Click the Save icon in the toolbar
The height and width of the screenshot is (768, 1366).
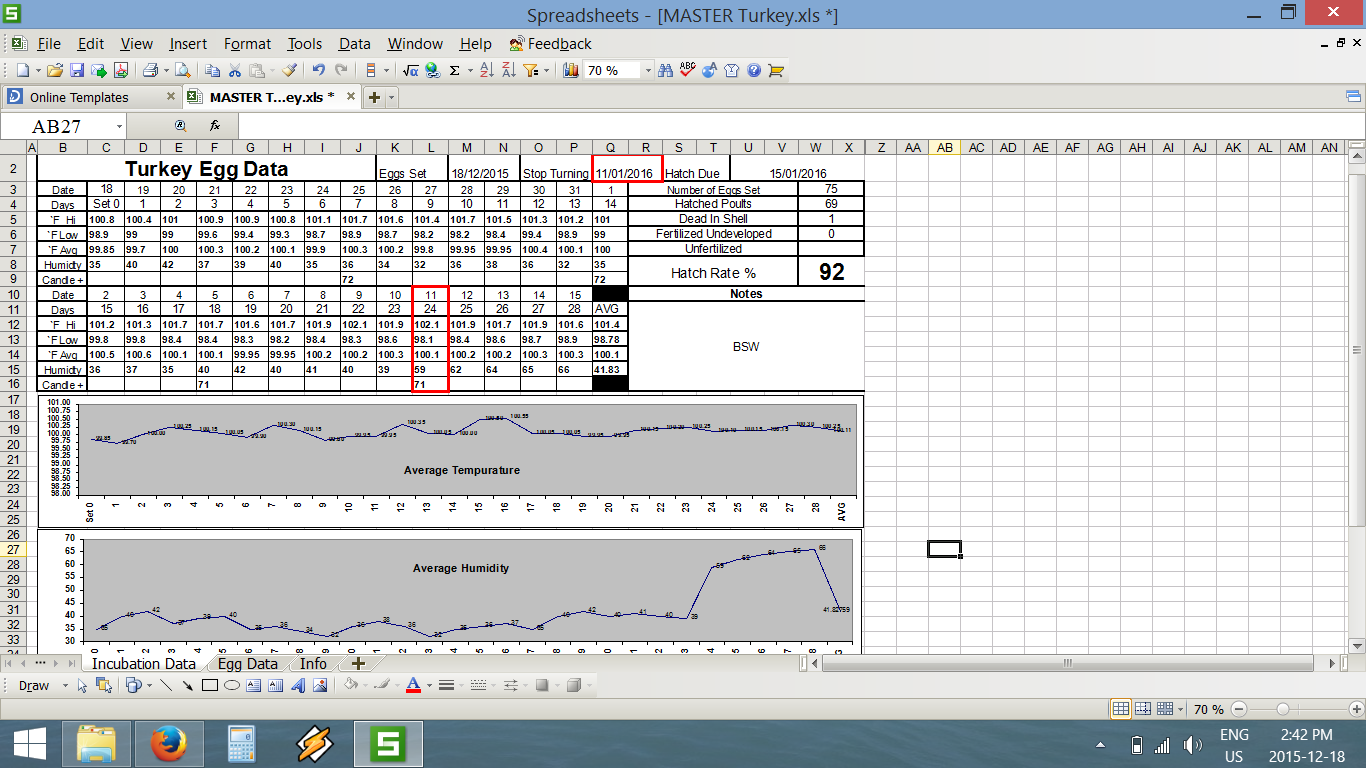click(77, 70)
